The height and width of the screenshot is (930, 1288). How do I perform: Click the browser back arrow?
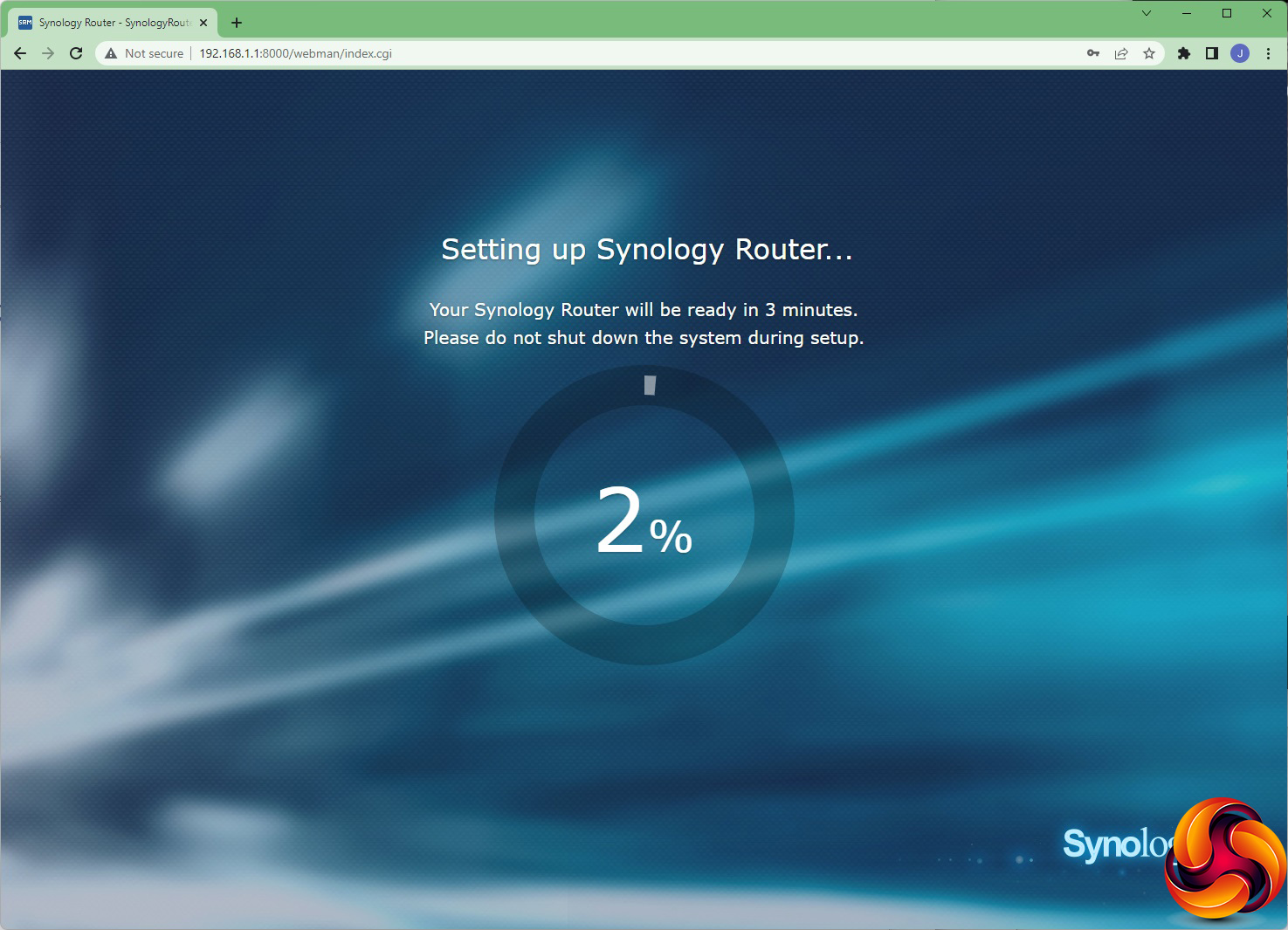[20, 53]
